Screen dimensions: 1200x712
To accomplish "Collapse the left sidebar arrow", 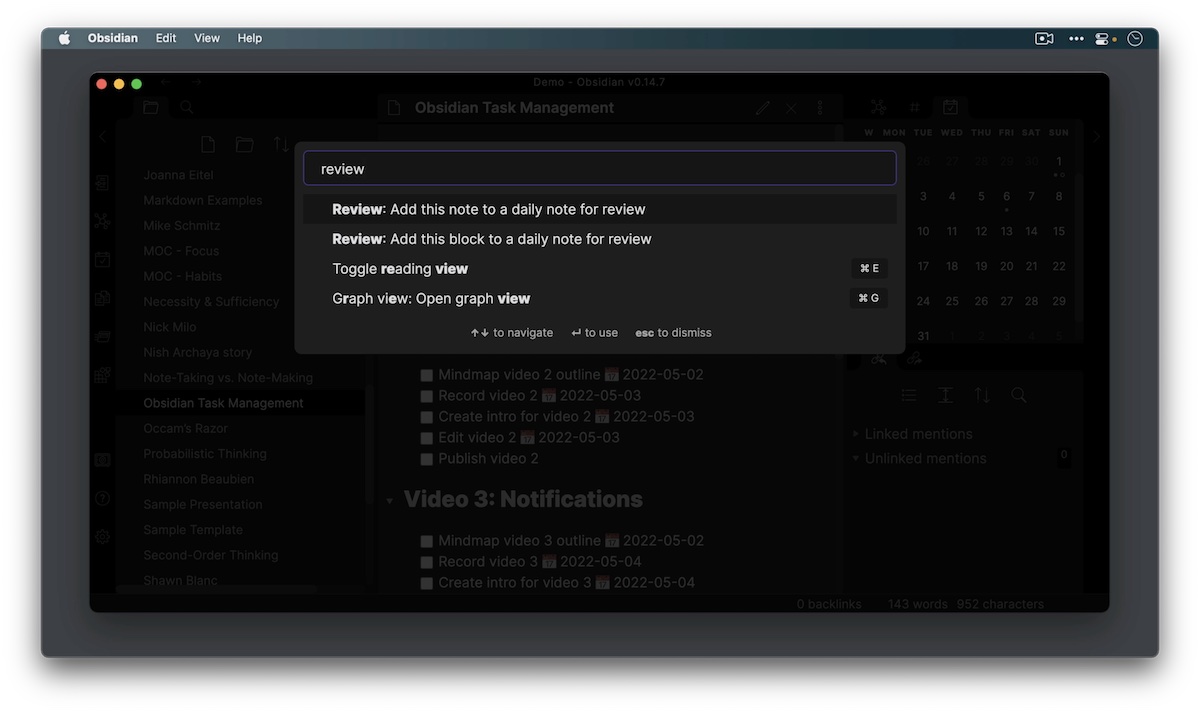I will (102, 137).
